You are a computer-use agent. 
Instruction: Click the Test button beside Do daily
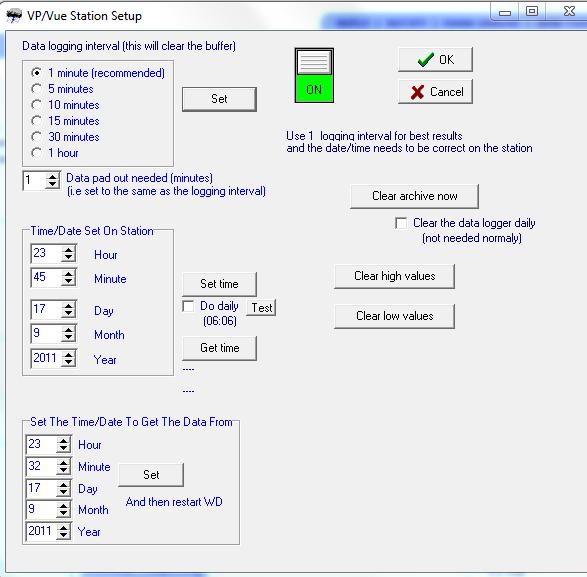261,308
